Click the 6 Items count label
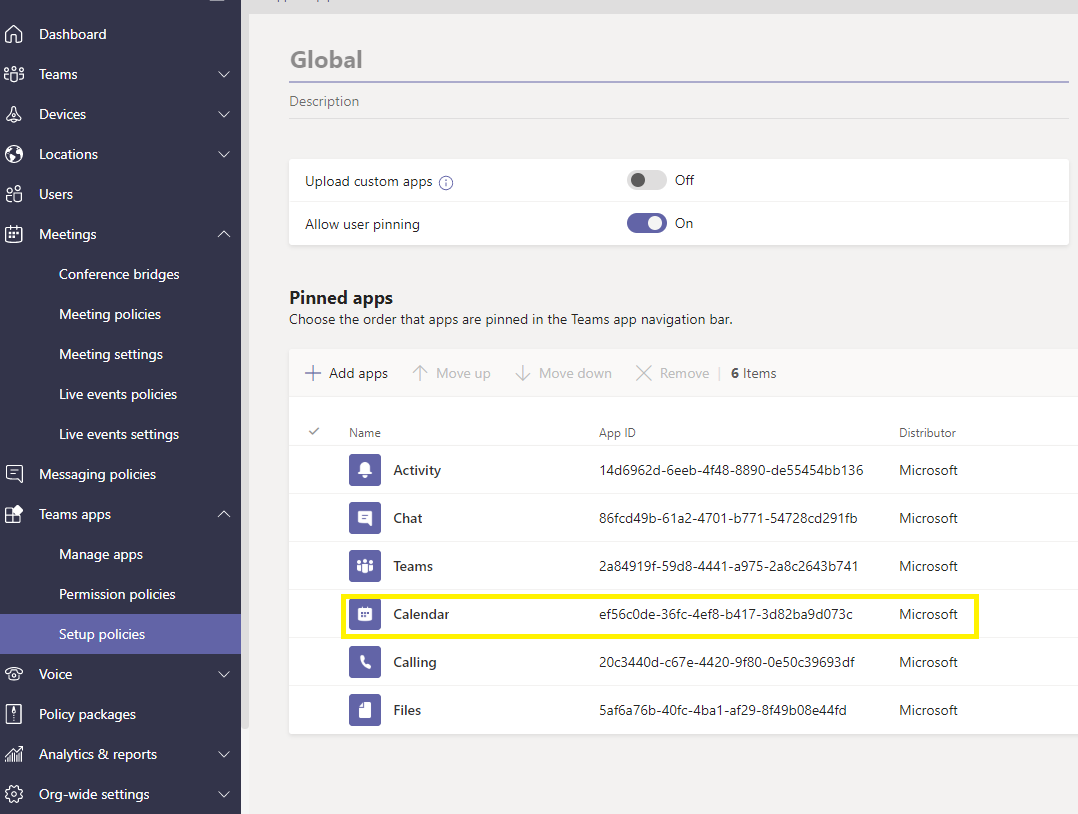 754,373
